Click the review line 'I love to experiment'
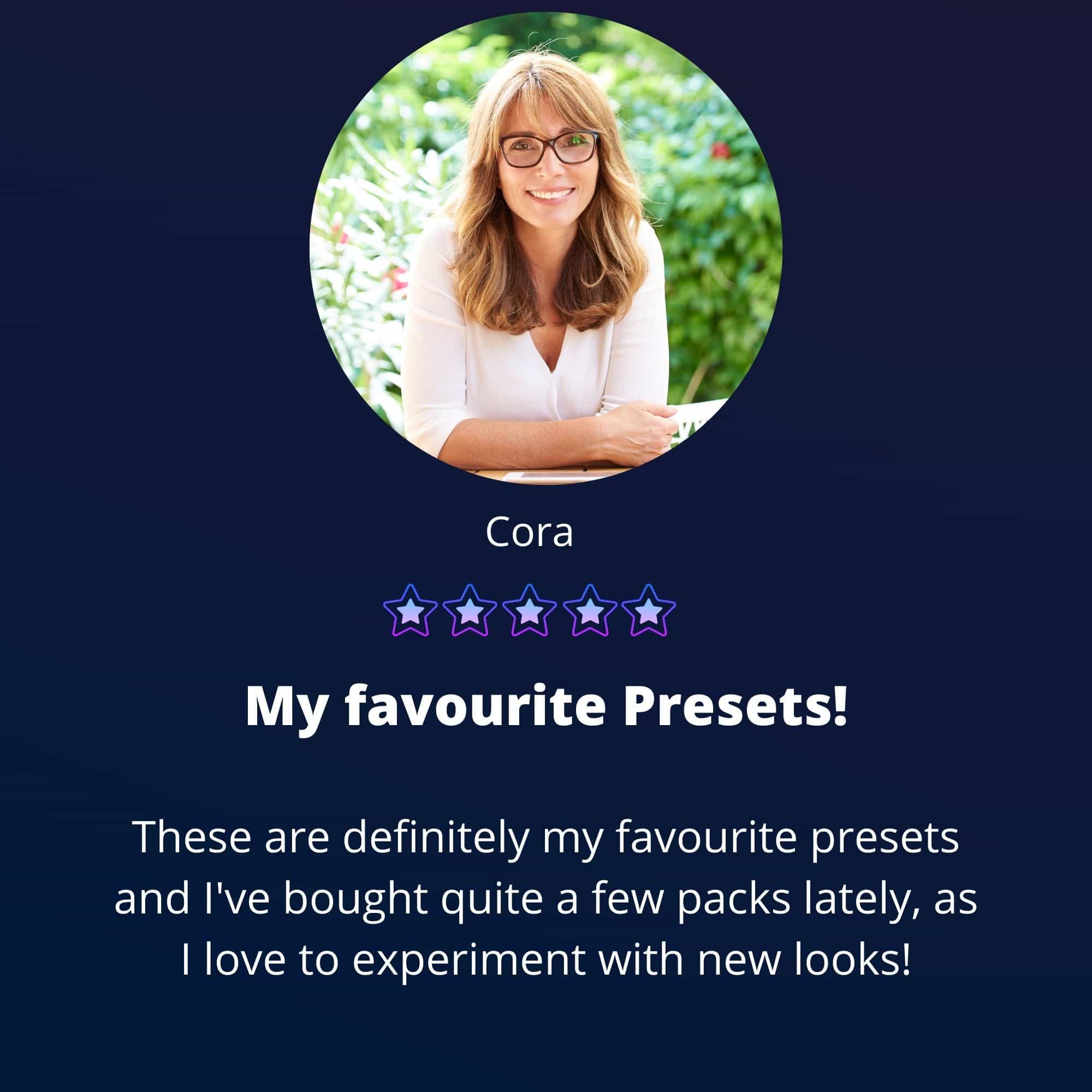This screenshot has height=1092, width=1092. click(x=546, y=962)
